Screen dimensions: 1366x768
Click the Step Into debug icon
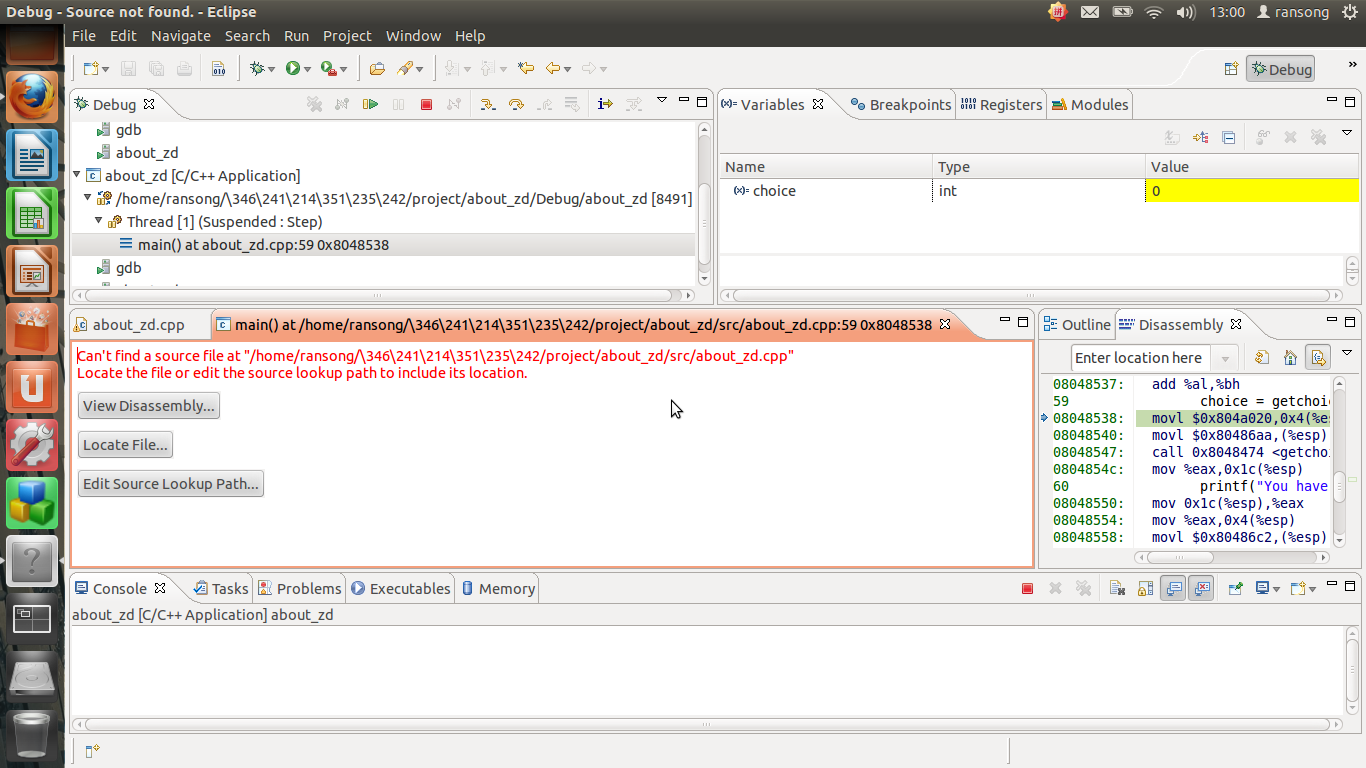click(x=487, y=104)
